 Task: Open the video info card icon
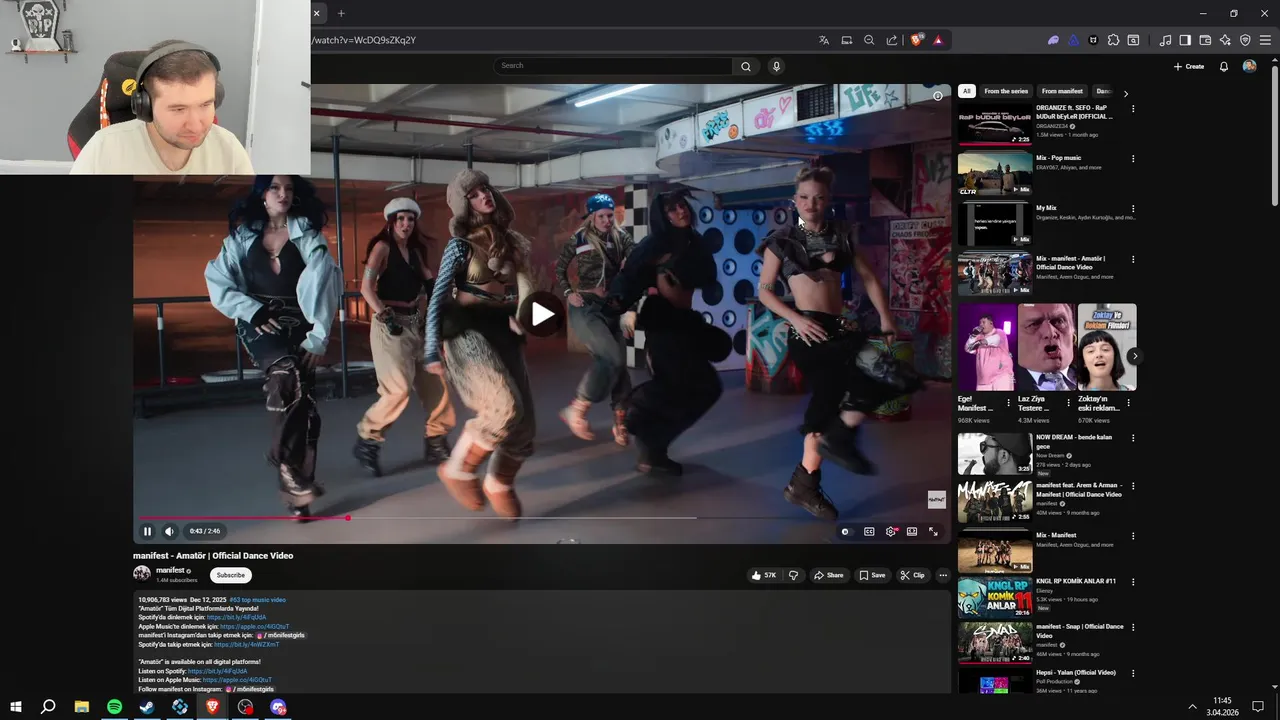(937, 96)
